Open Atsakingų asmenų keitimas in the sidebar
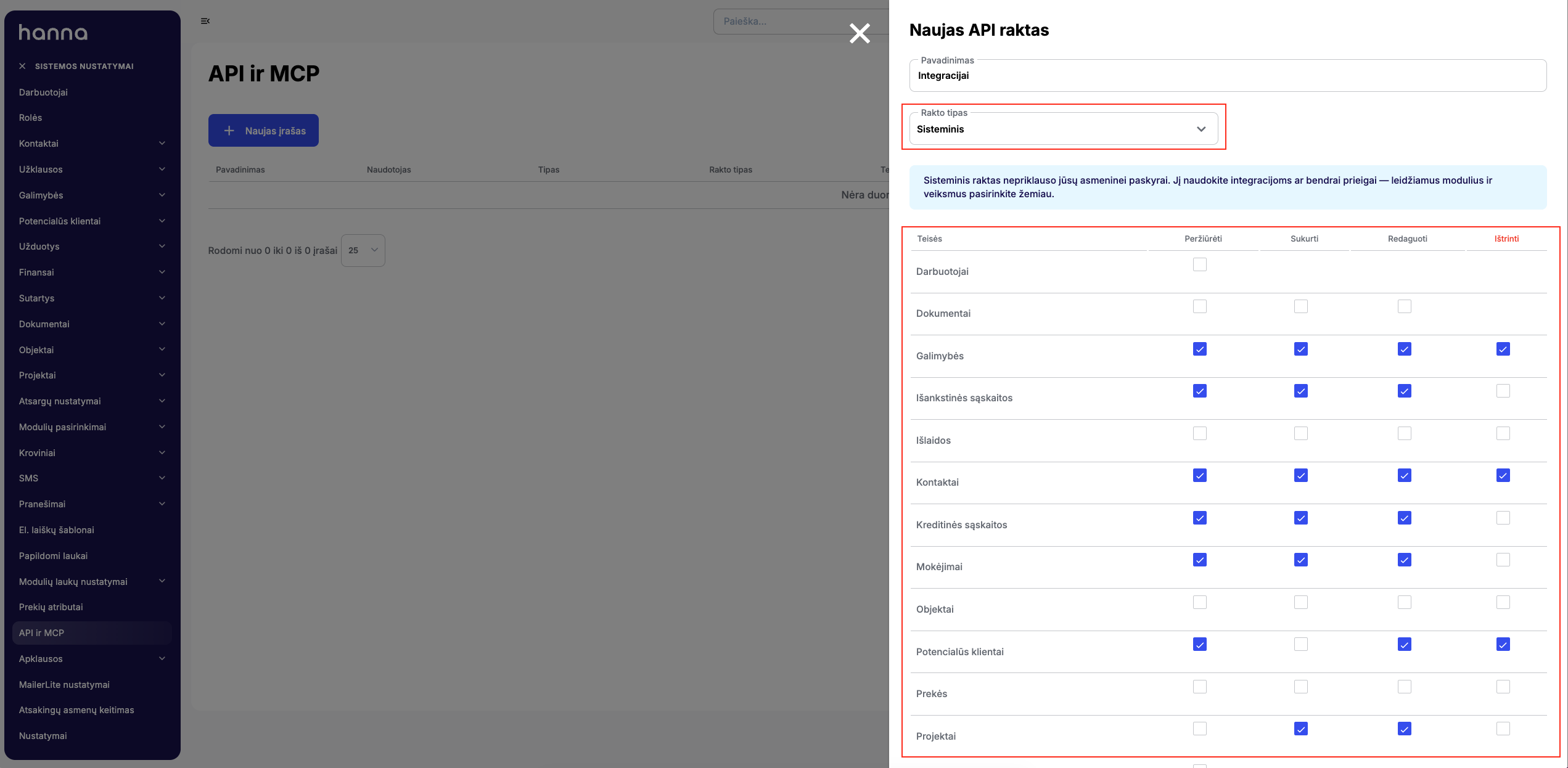The image size is (1568, 768). click(92, 710)
